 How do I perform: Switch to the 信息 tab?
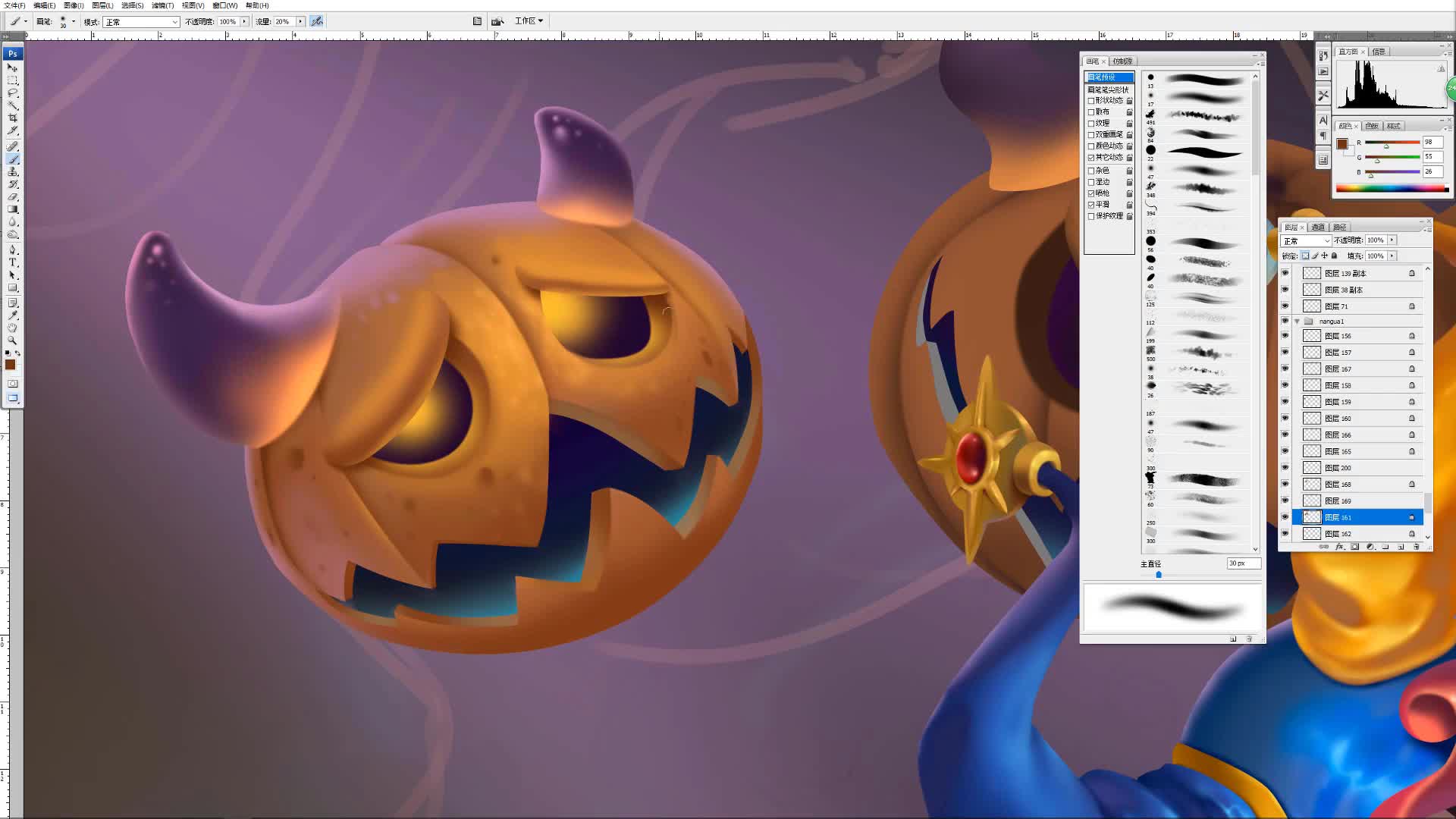(x=1379, y=52)
